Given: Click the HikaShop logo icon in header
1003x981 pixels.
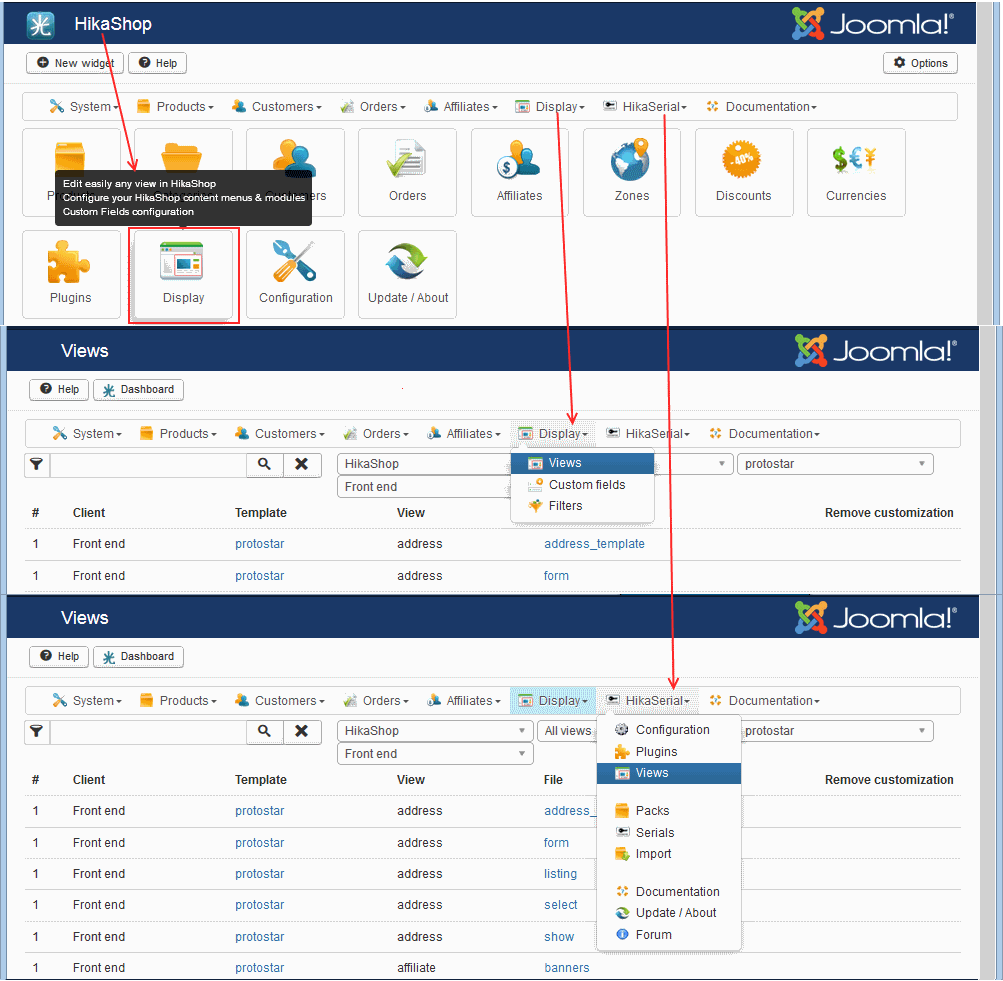Looking at the screenshot, I should pyautogui.click(x=40, y=25).
